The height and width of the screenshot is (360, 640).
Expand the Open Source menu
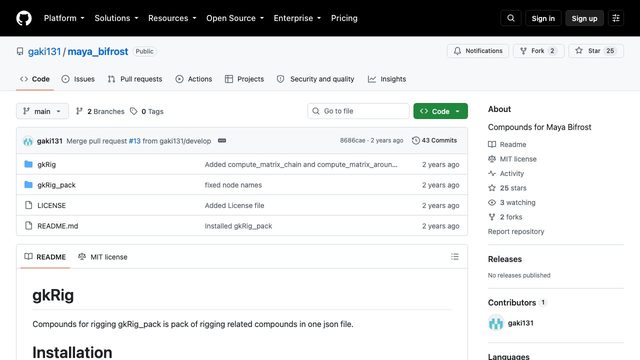click(x=235, y=18)
